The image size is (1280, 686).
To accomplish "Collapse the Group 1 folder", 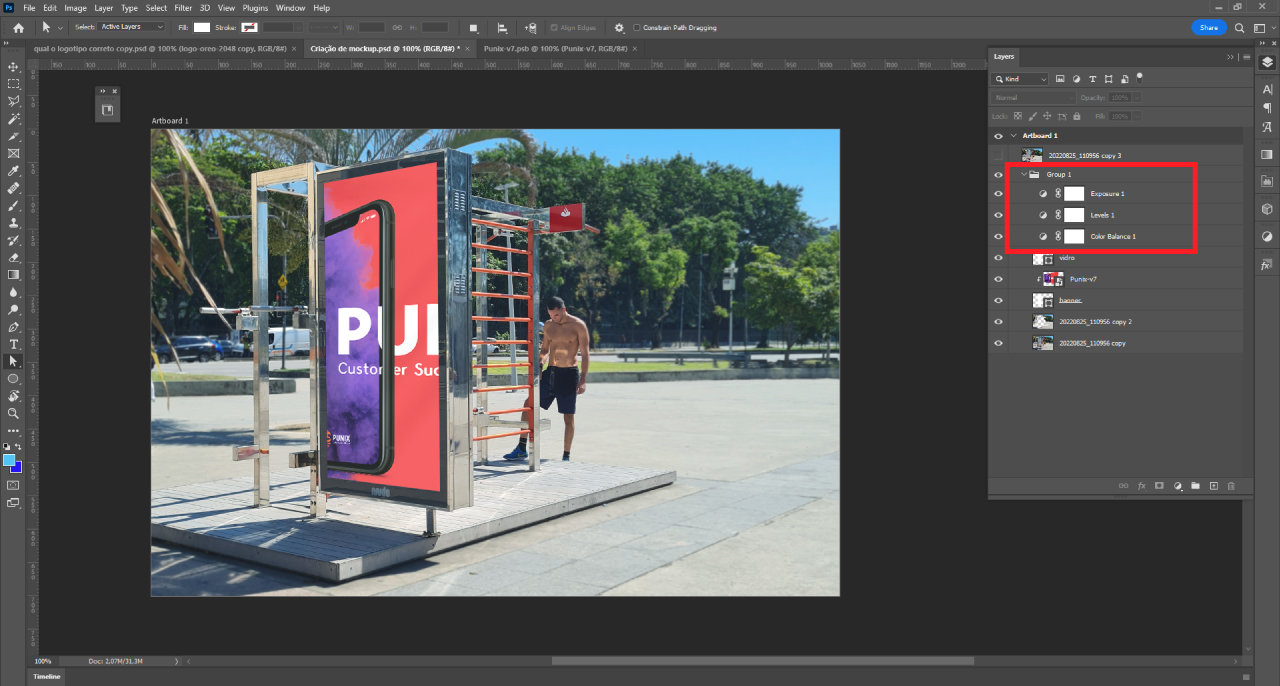I will pos(1023,174).
